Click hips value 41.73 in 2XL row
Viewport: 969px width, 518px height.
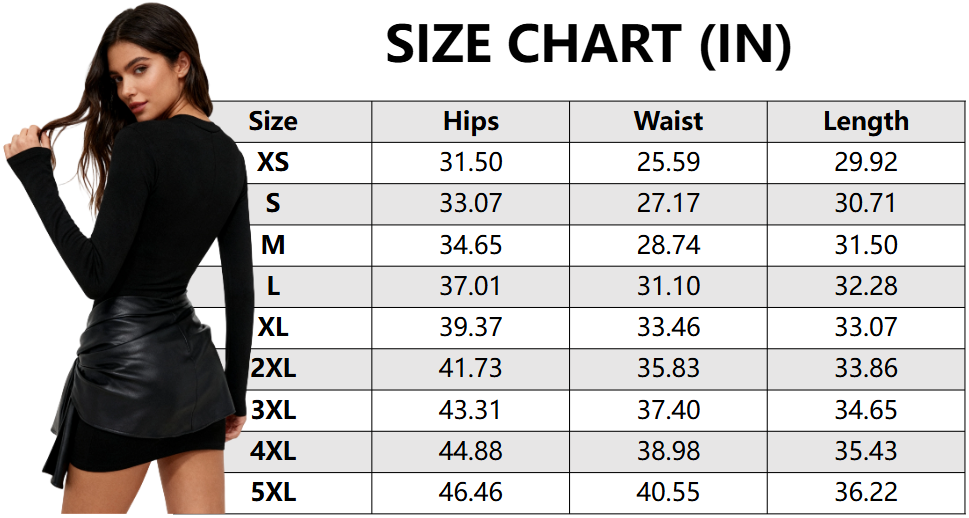(471, 368)
